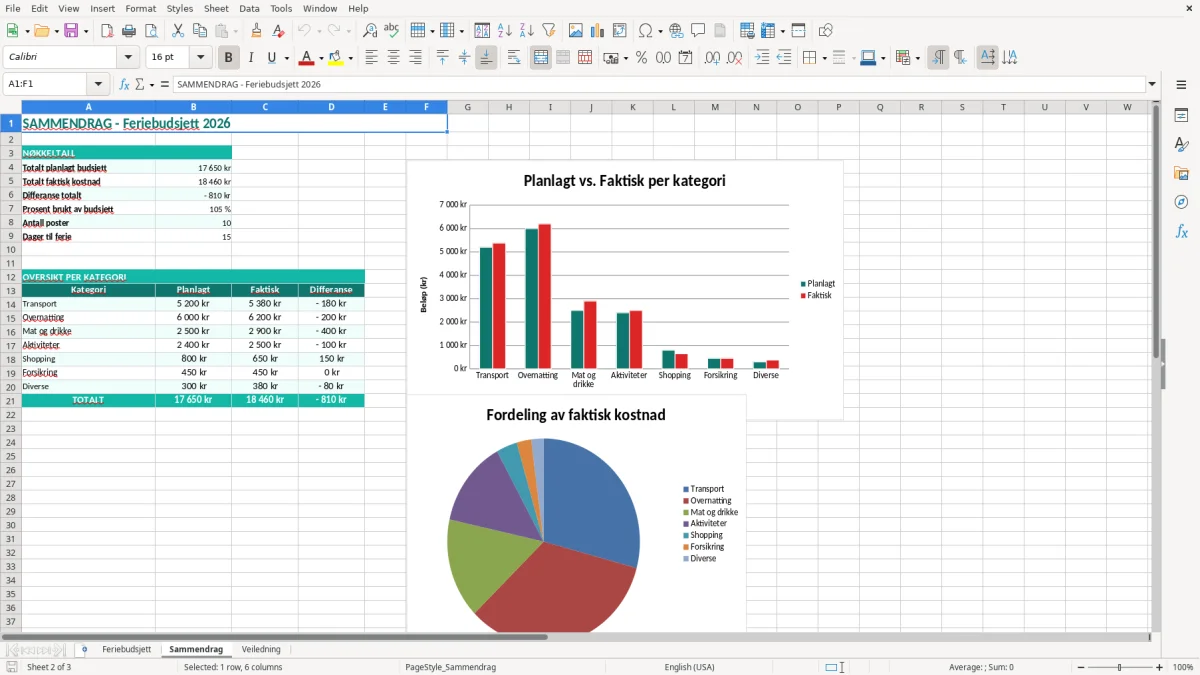Screen dimensions: 1200x675
Task: Sort descending
Action: coord(527,31)
